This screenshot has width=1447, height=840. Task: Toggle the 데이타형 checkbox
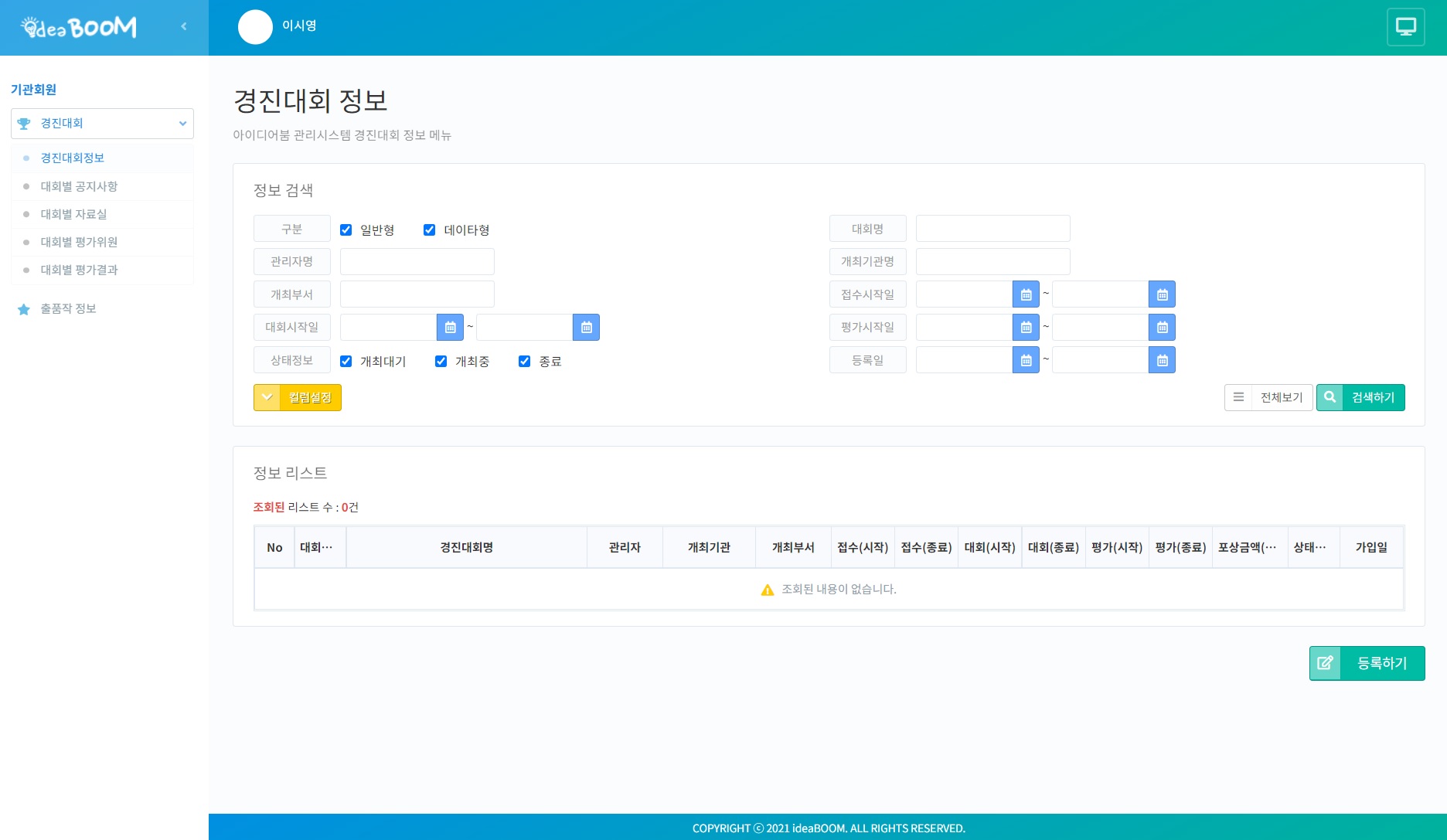pyautogui.click(x=430, y=230)
